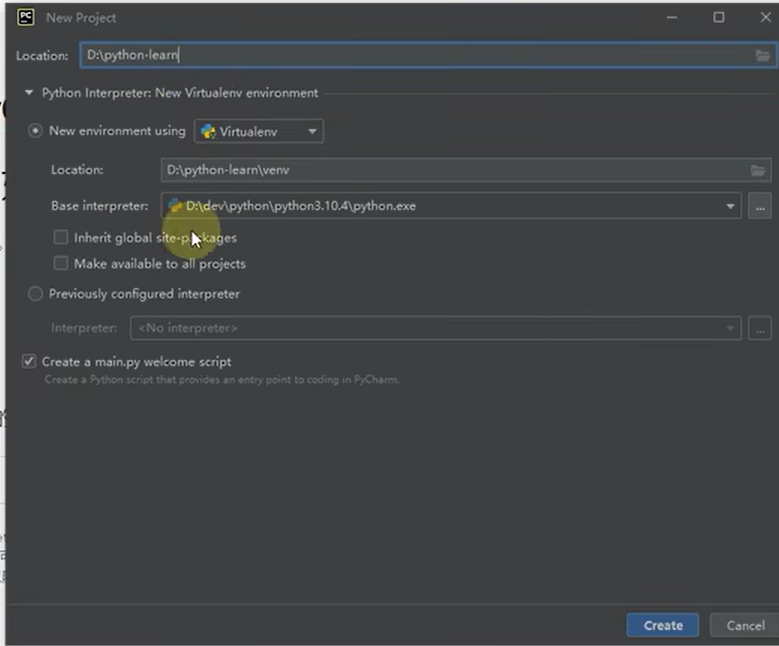Click the Virtualenv python icon in dropdown
Viewport: 779px width, 646px height.
[208, 132]
